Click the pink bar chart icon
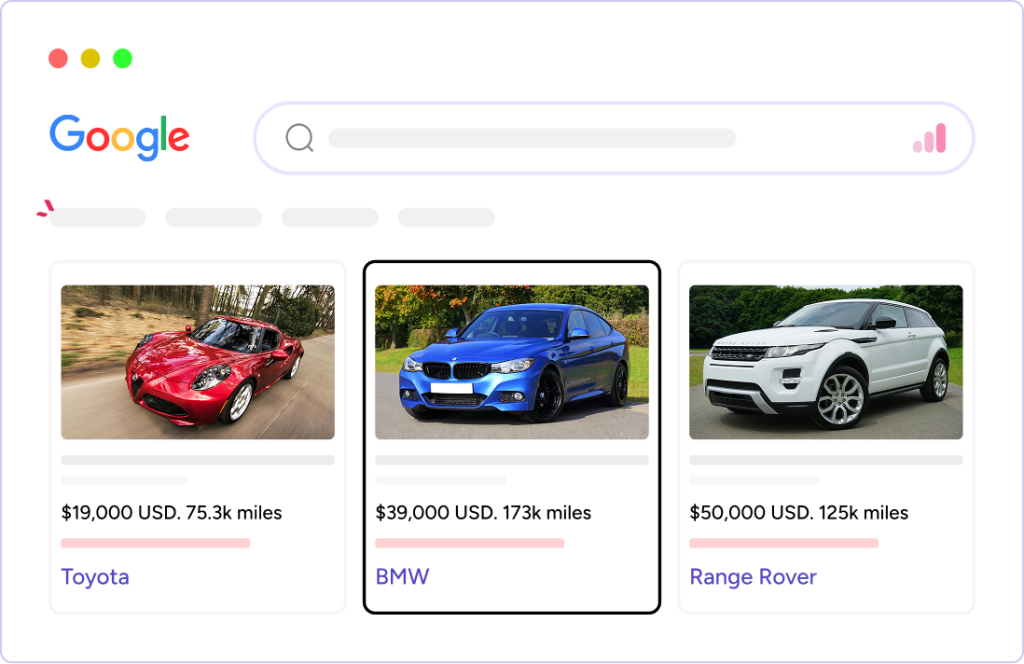 point(929,139)
